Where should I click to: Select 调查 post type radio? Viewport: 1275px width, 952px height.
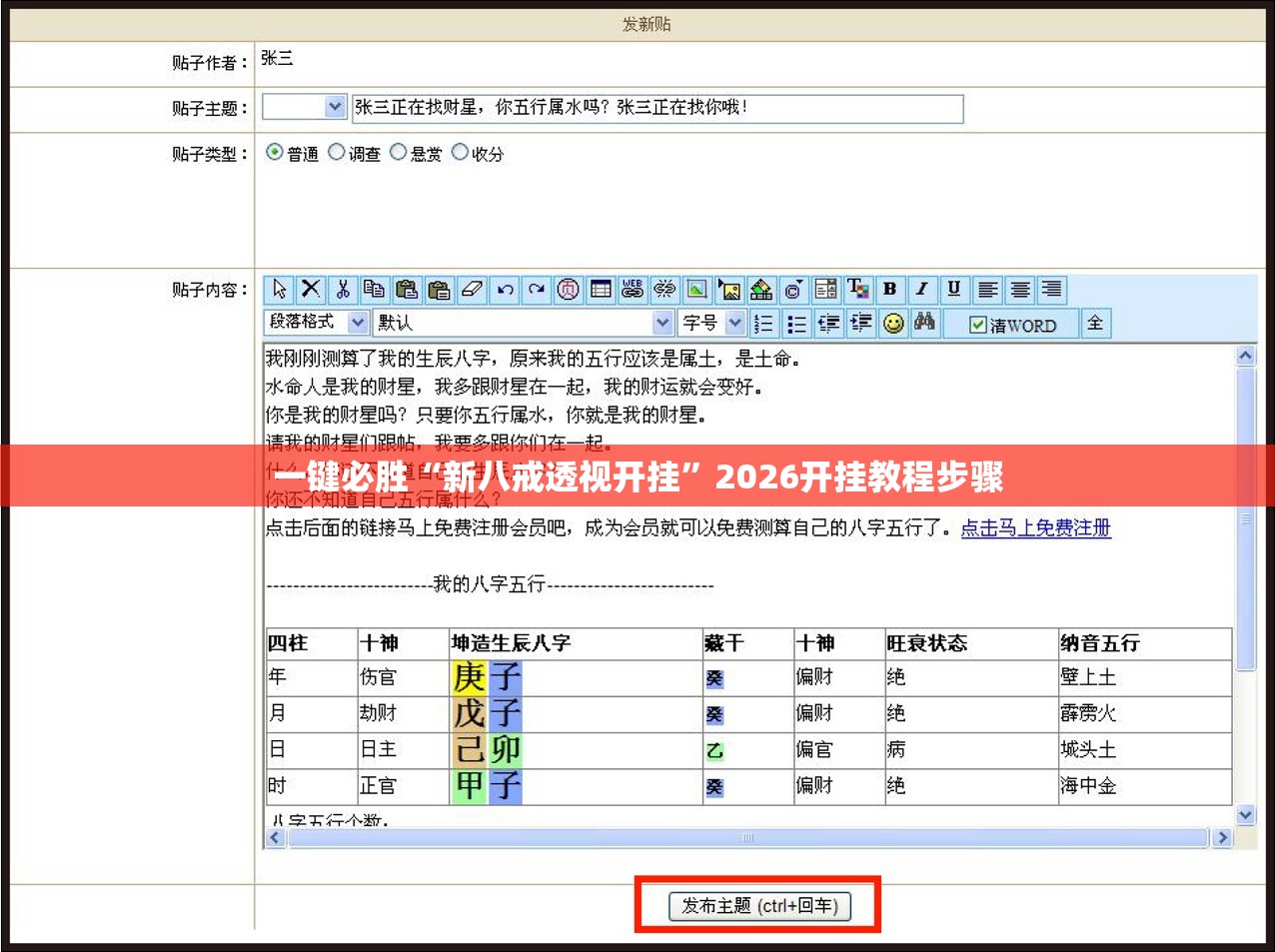tap(337, 152)
